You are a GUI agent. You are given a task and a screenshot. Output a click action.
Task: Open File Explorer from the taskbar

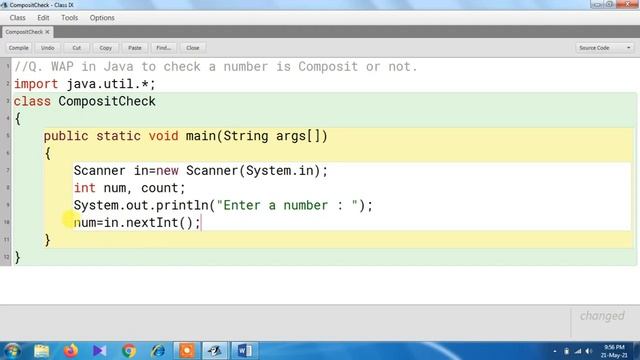pos(41,351)
